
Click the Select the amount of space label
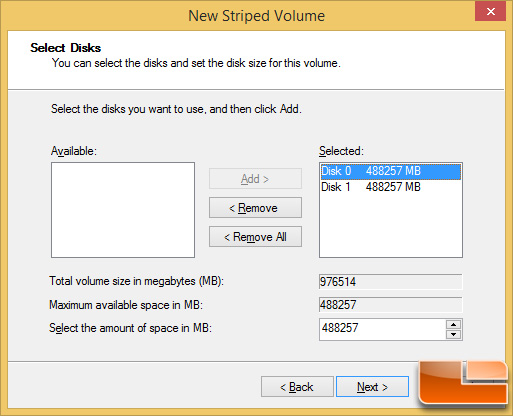[x=130, y=328]
